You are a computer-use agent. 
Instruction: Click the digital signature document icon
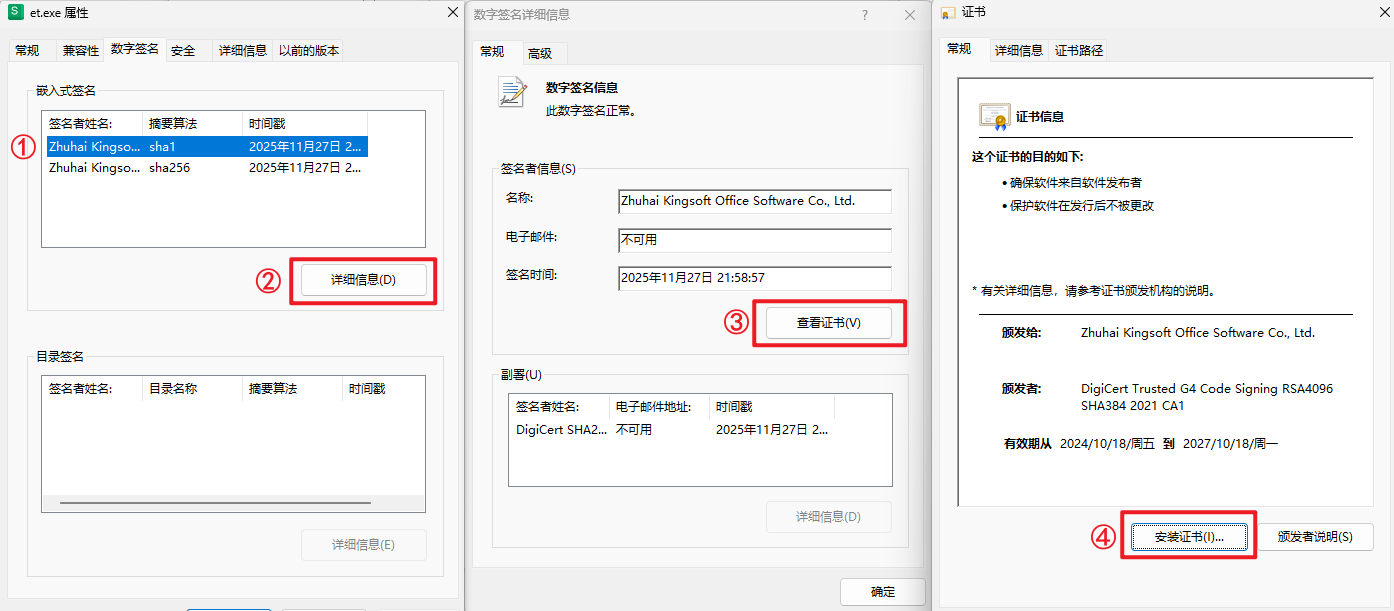tap(513, 92)
